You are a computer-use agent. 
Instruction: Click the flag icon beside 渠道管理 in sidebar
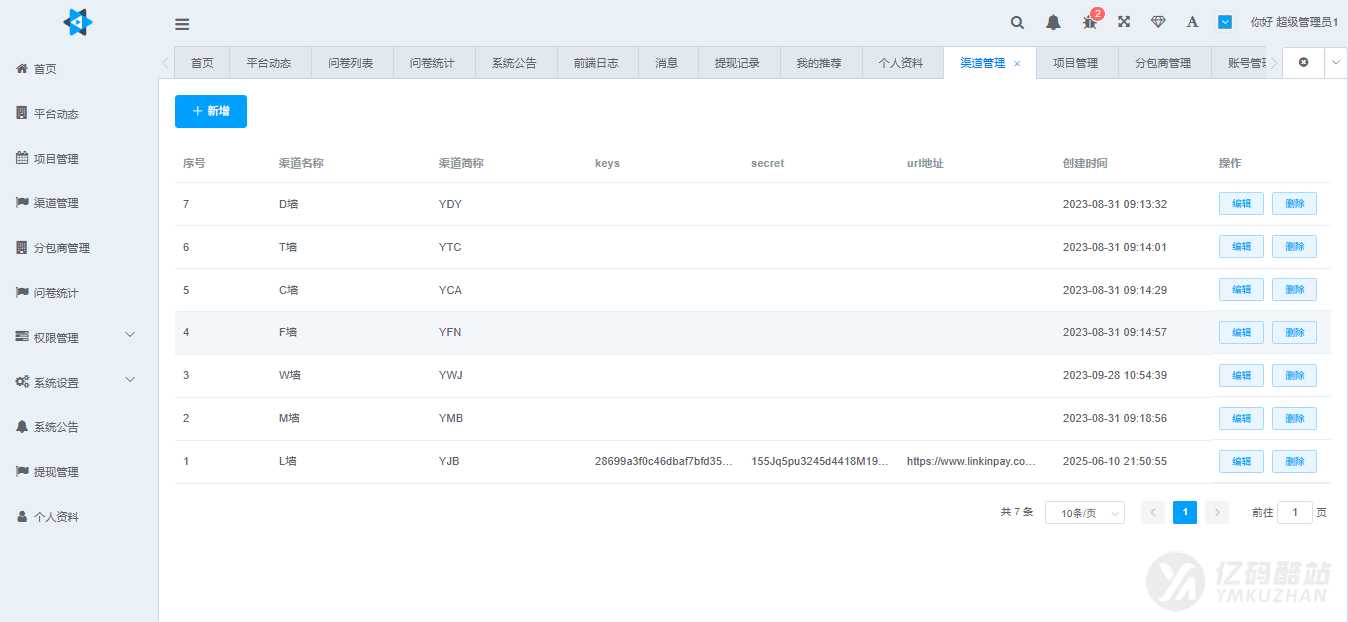[x=22, y=203]
